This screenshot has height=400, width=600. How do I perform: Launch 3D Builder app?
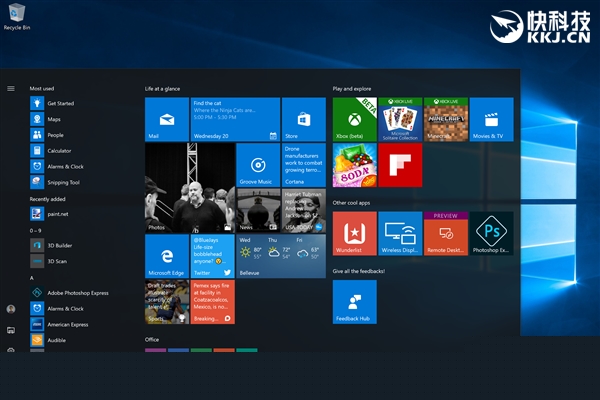51,245
